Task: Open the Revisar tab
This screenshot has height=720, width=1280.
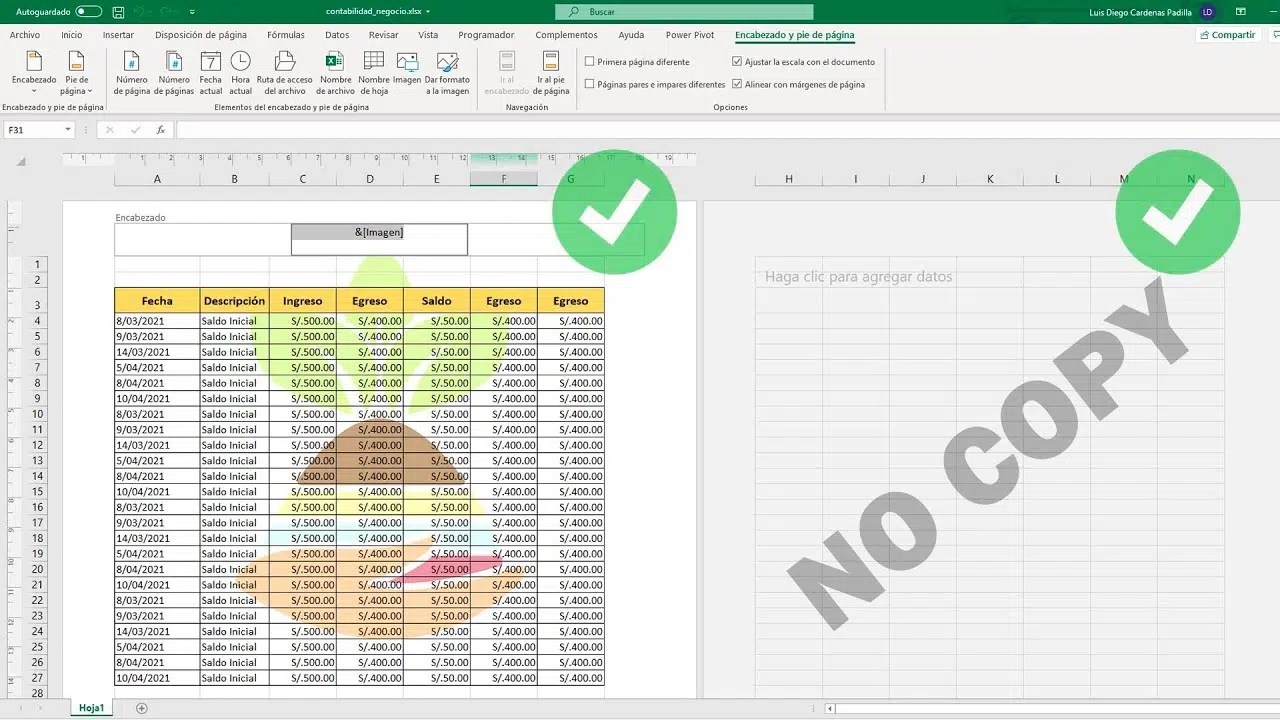Action: (x=384, y=35)
